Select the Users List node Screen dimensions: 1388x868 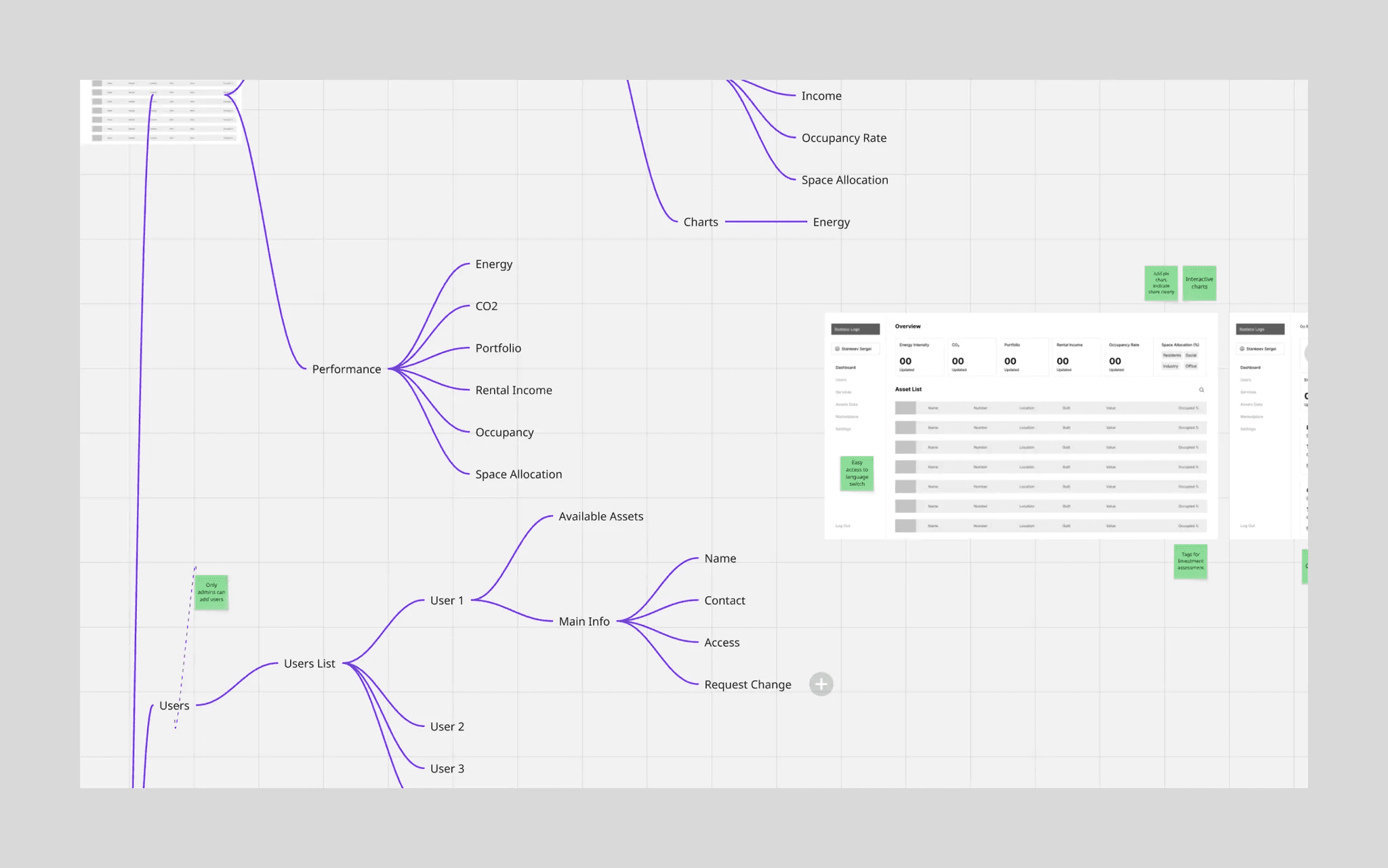[x=309, y=663]
